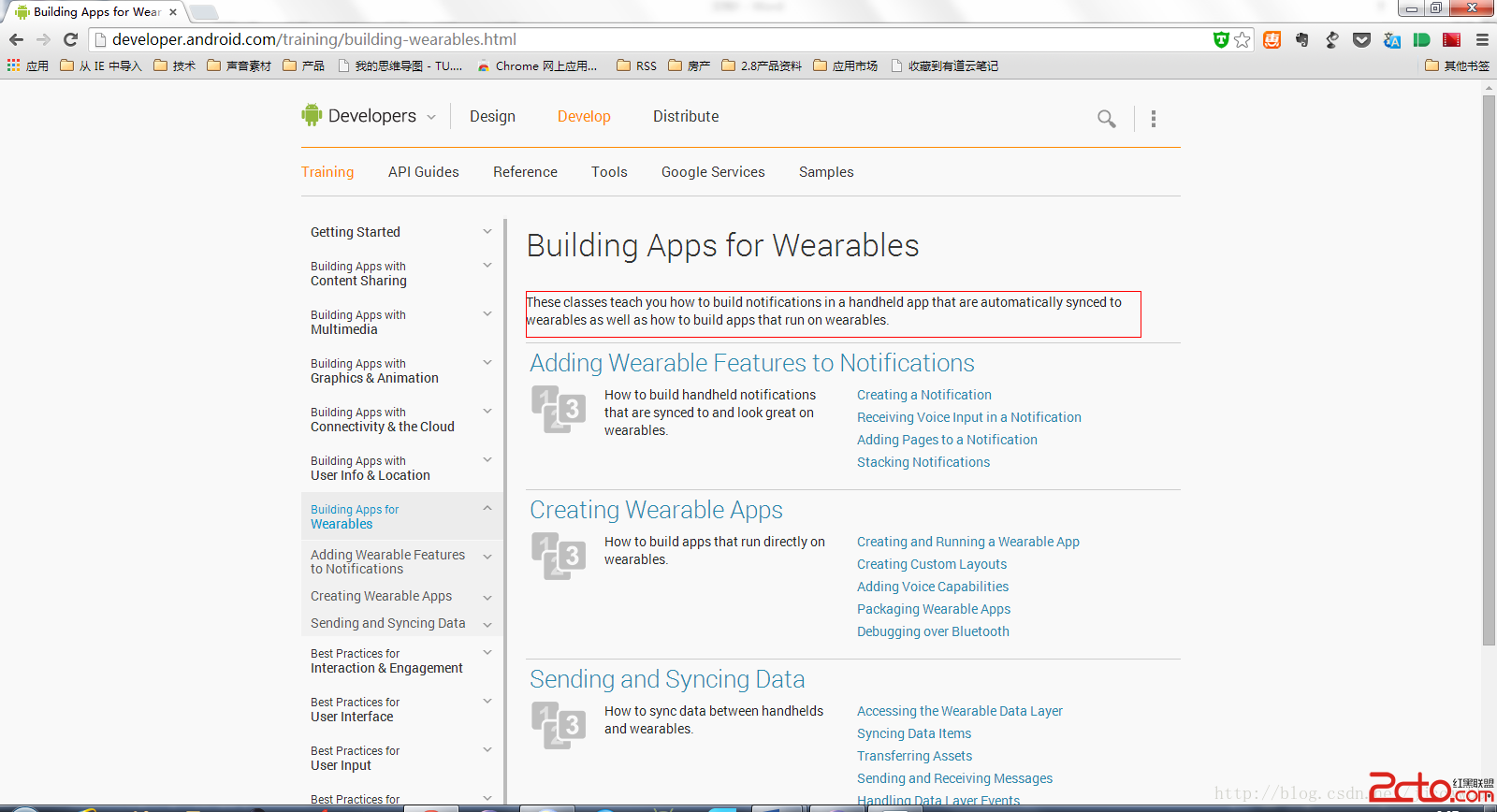Expand the Getting Started section
Image resolution: width=1497 pixels, height=812 pixels.
tap(487, 231)
